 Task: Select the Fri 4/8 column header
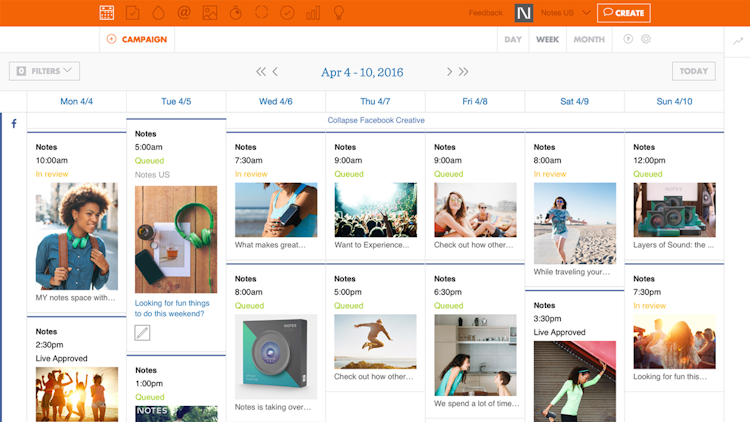pos(474,101)
